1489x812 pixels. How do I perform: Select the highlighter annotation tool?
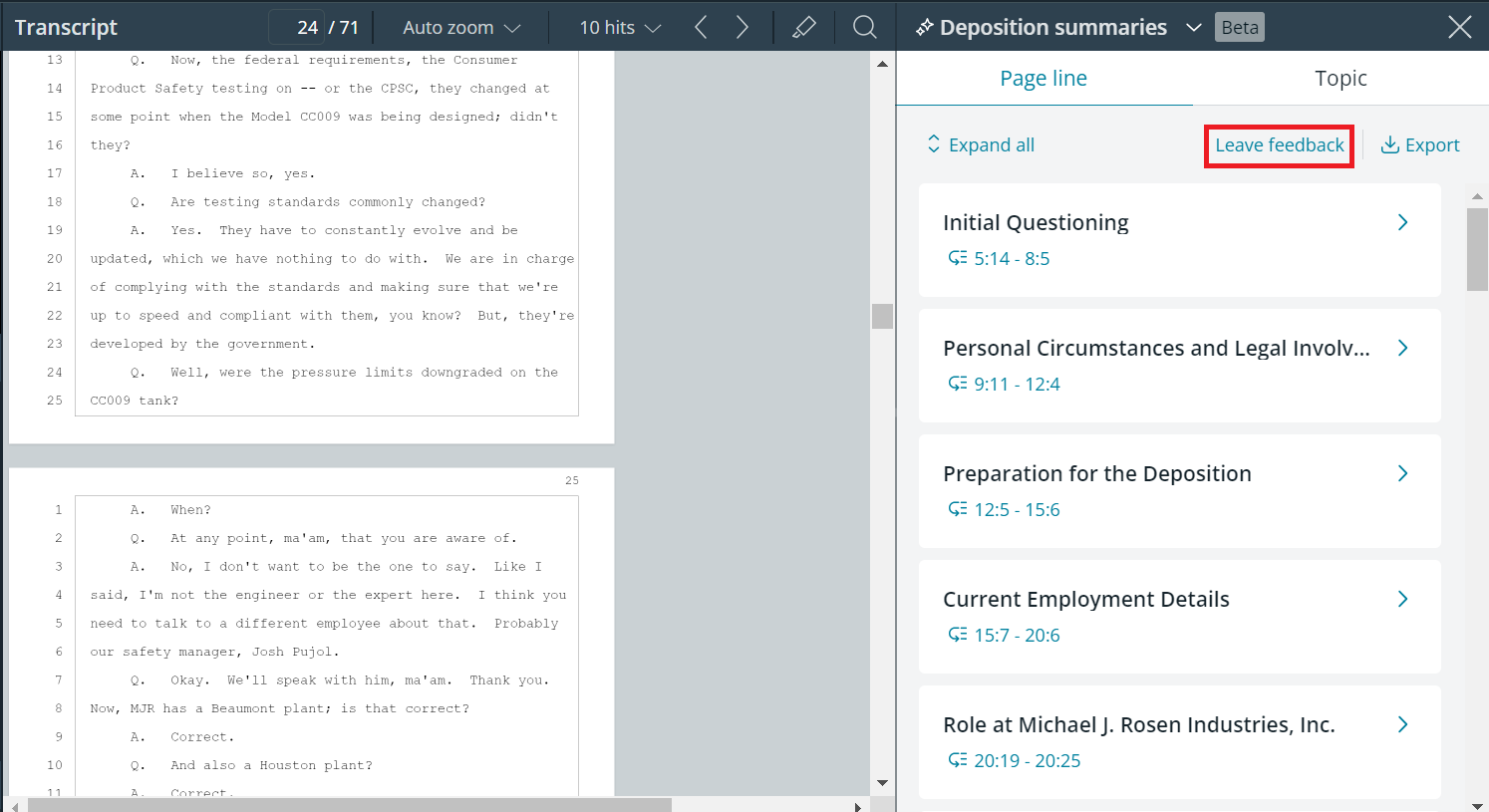point(804,27)
